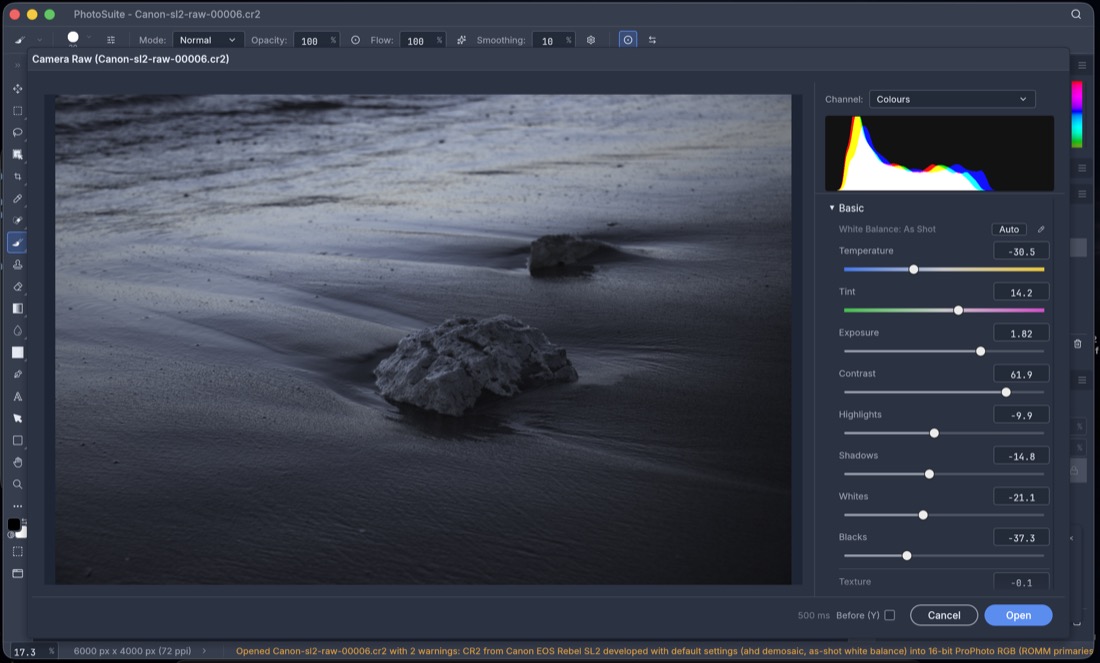The height and width of the screenshot is (663, 1100).
Task: Click the Contrast value field 61.9
Action: (1021, 374)
